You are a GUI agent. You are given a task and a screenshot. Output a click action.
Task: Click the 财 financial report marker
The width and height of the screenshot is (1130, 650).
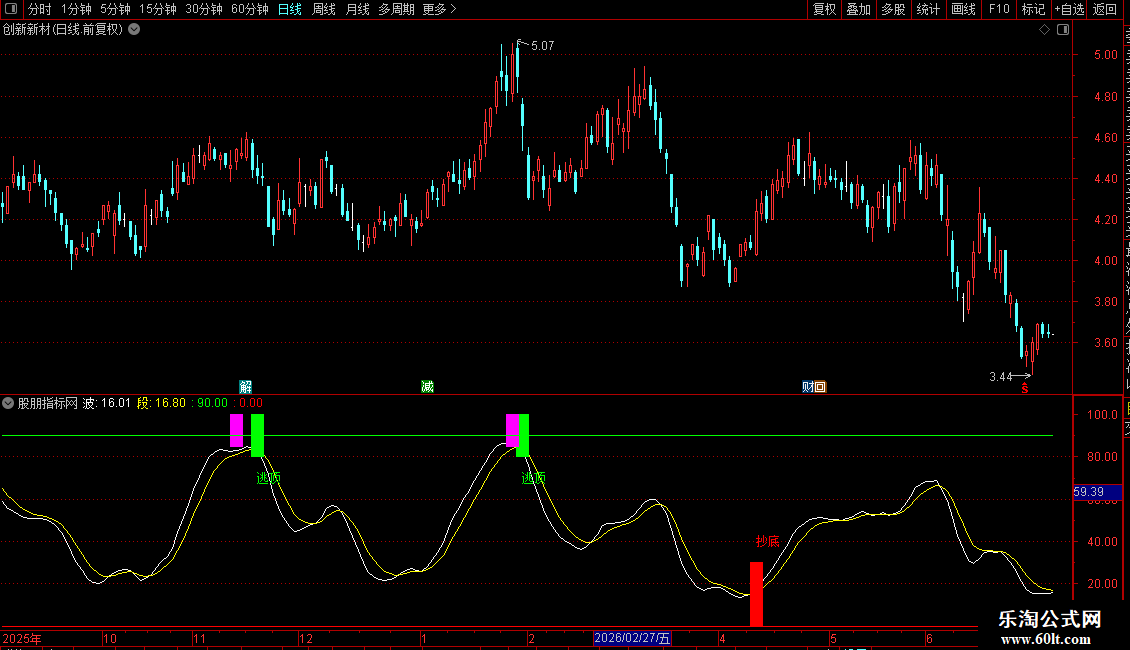[x=808, y=387]
